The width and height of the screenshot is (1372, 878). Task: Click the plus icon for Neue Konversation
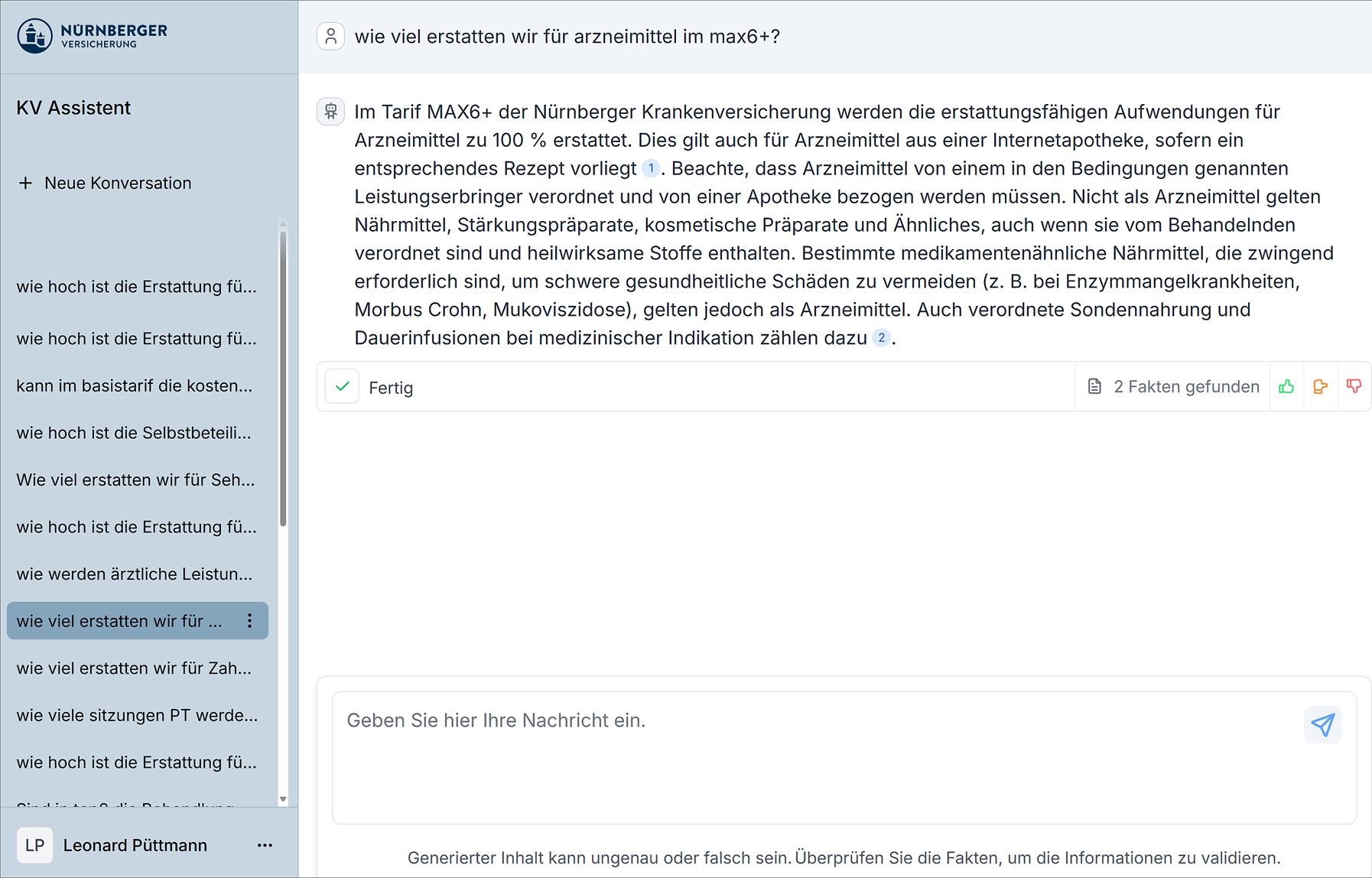tap(26, 183)
